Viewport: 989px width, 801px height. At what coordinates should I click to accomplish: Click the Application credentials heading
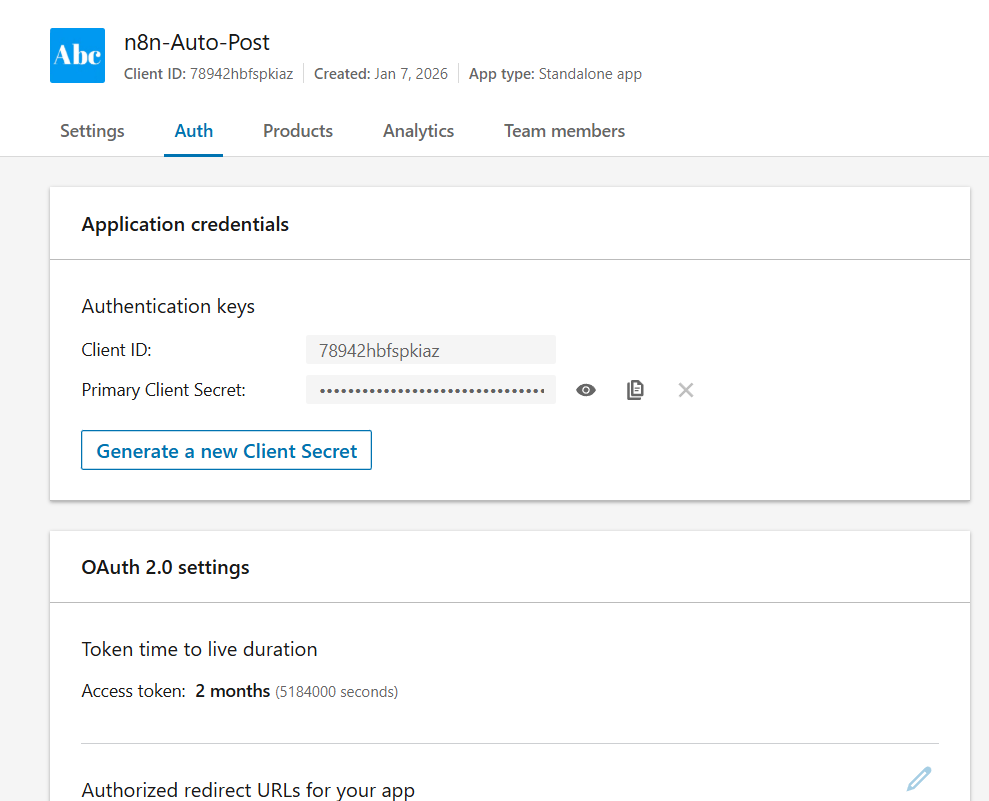point(185,224)
